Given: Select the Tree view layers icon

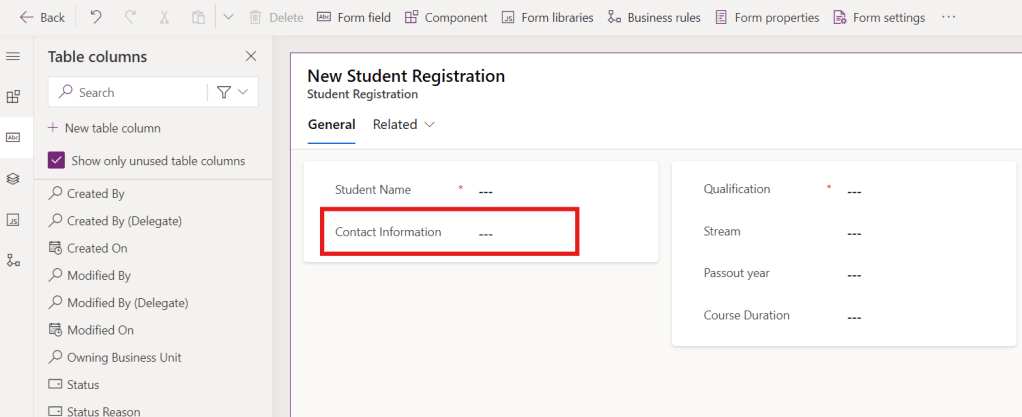Looking at the screenshot, I should pyautogui.click(x=13, y=178).
